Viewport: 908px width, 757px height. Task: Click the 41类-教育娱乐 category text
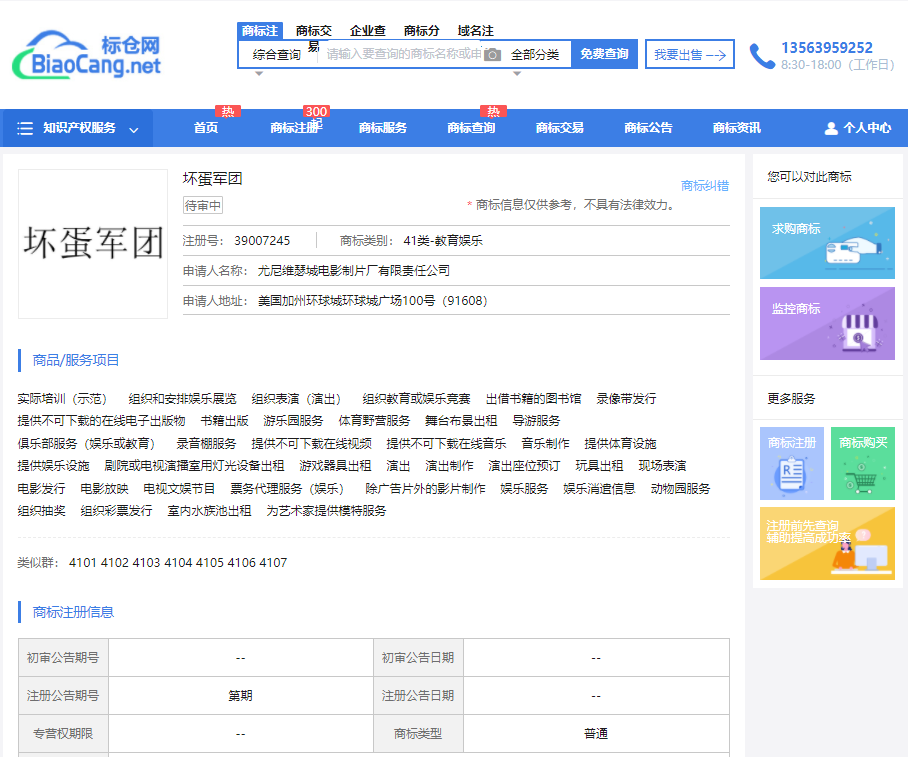(x=443, y=241)
